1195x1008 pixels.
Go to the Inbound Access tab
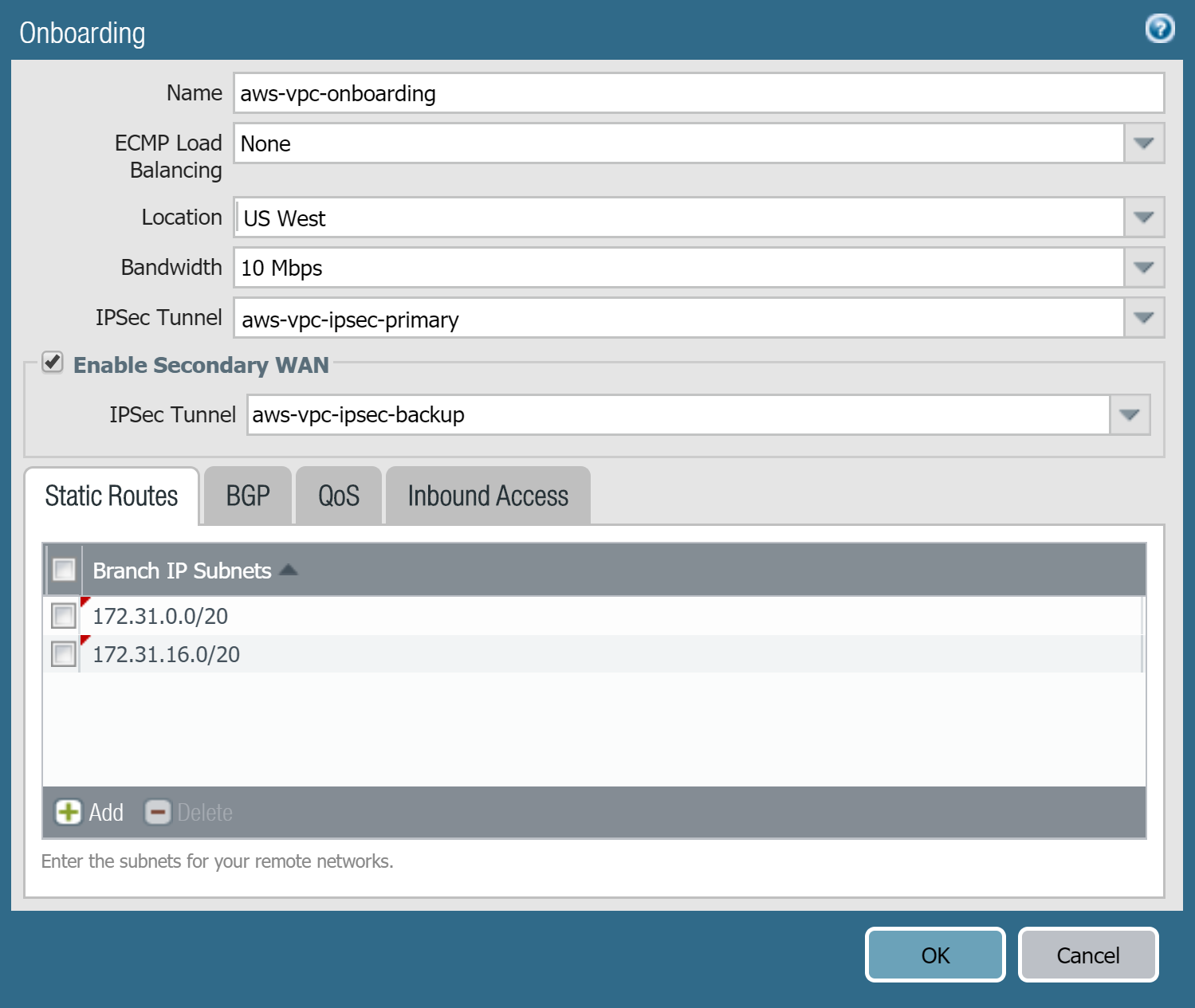(x=488, y=496)
